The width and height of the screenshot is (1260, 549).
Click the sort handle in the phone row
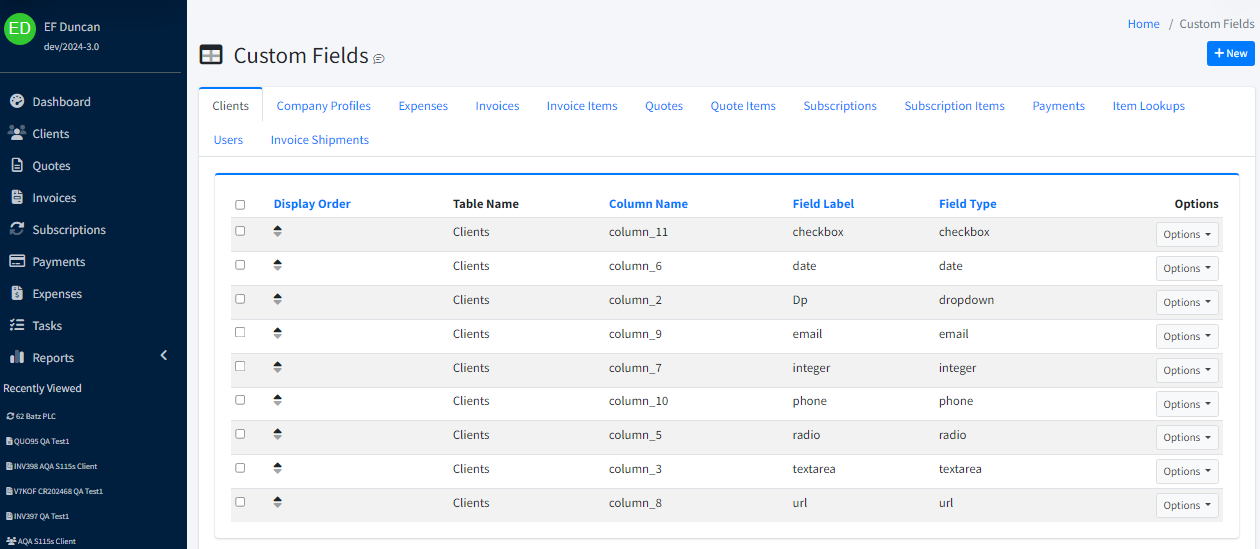277,400
